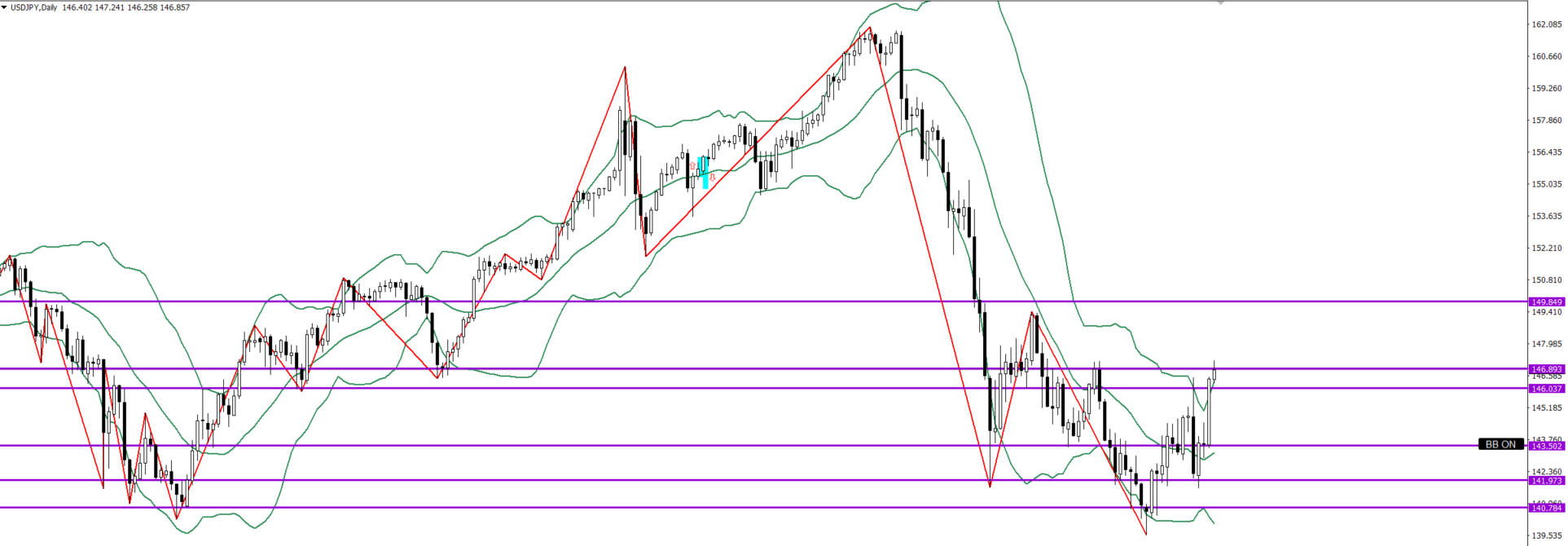Toggle the BB ON indicator button
This screenshot has height=546, width=1568.
[x=1500, y=444]
